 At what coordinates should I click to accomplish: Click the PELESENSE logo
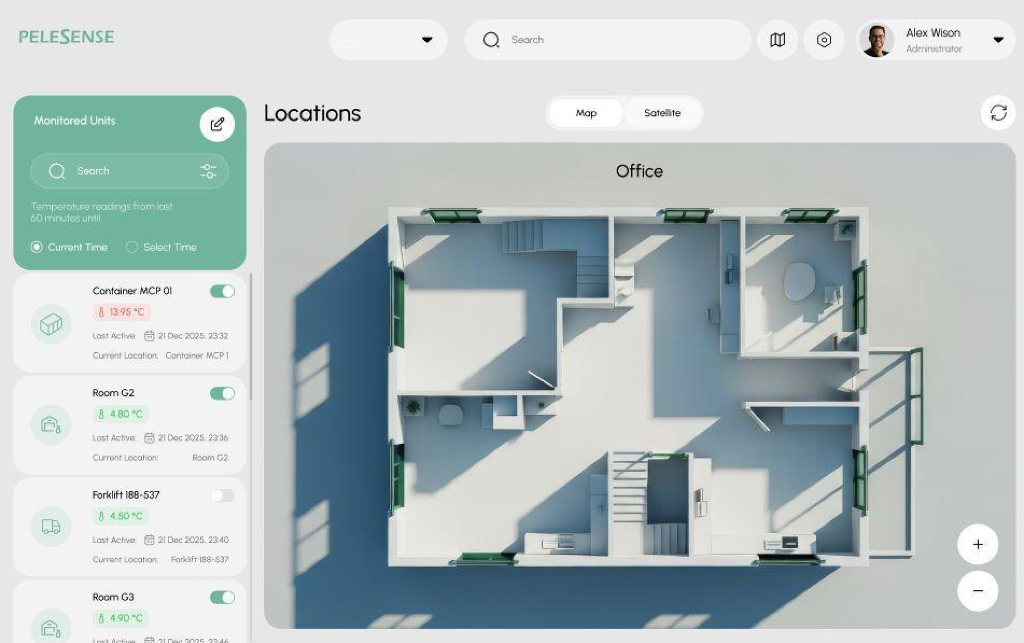tap(66, 37)
